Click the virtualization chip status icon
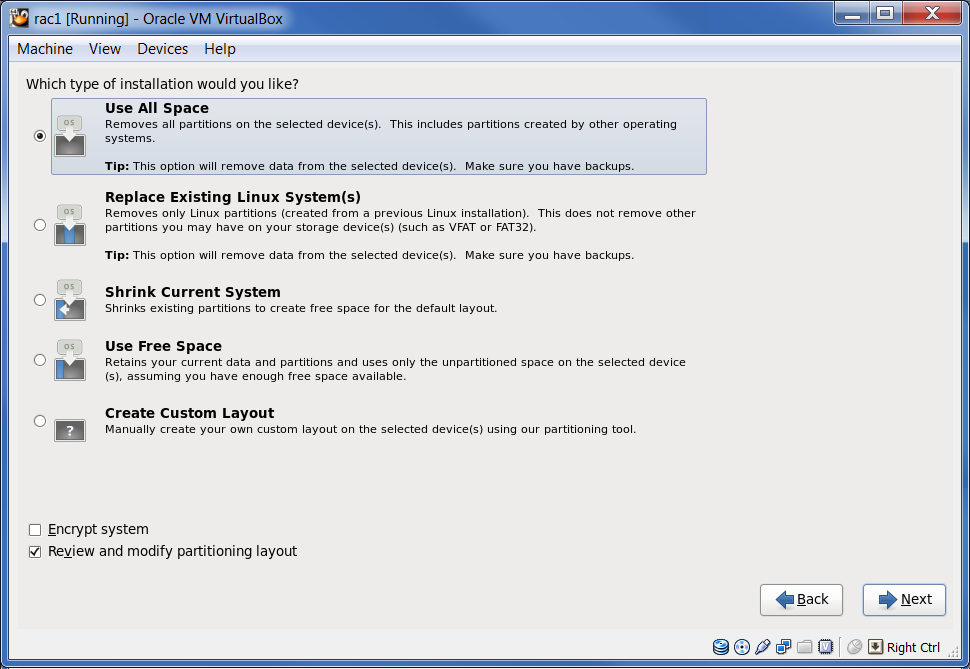Image resolution: width=970 pixels, height=669 pixels. 826,647
